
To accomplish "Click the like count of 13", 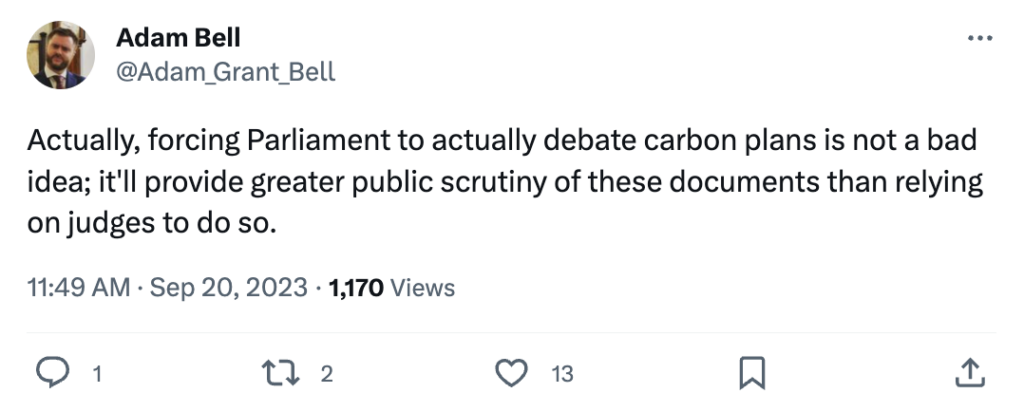I will (562, 374).
